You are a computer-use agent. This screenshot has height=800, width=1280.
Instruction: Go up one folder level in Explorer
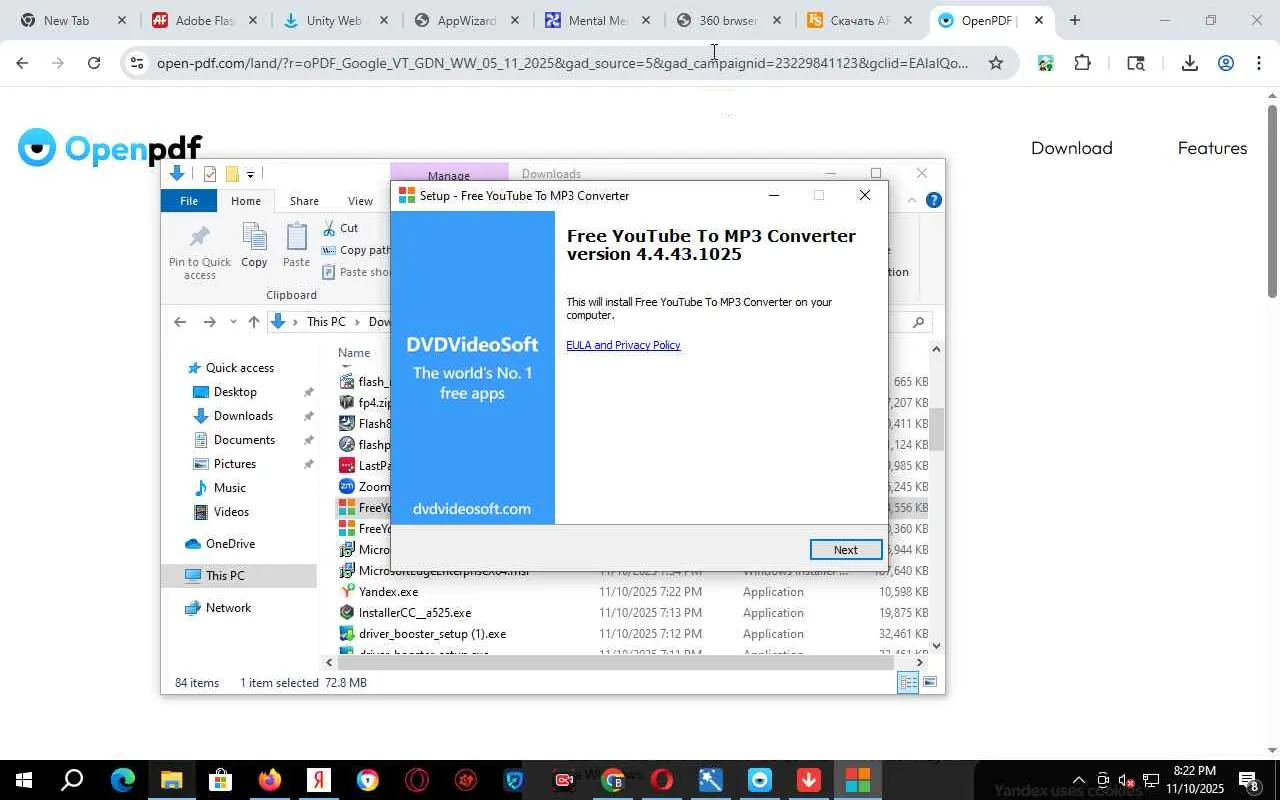coord(254,322)
